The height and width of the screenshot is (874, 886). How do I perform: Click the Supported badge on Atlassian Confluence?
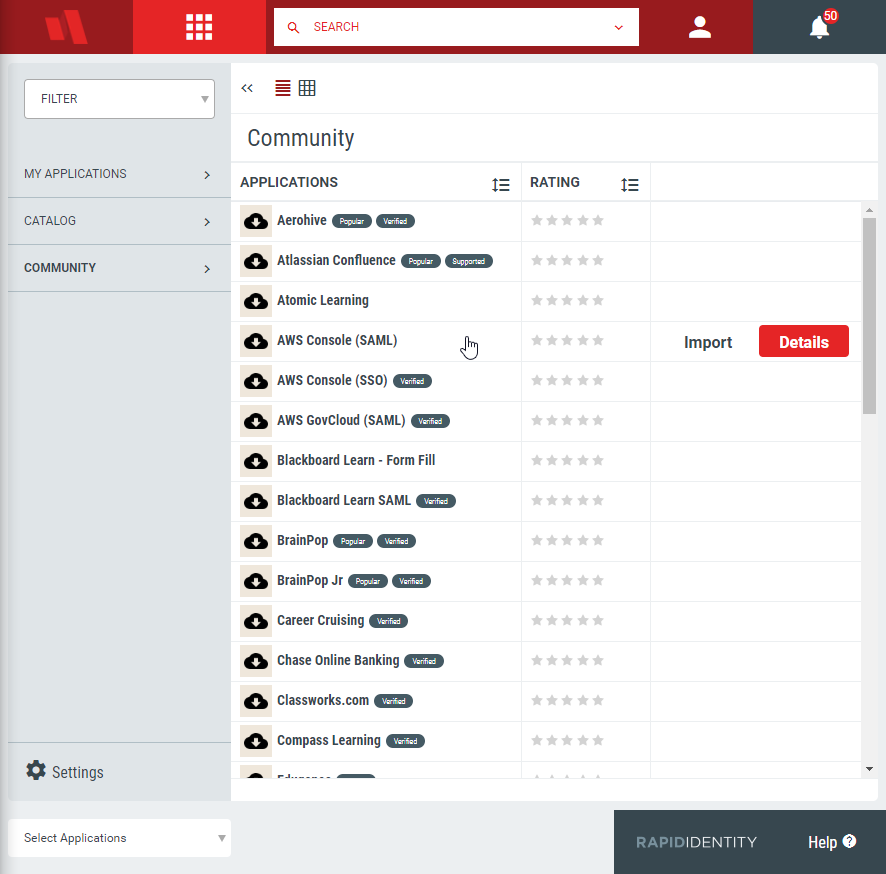469,262
